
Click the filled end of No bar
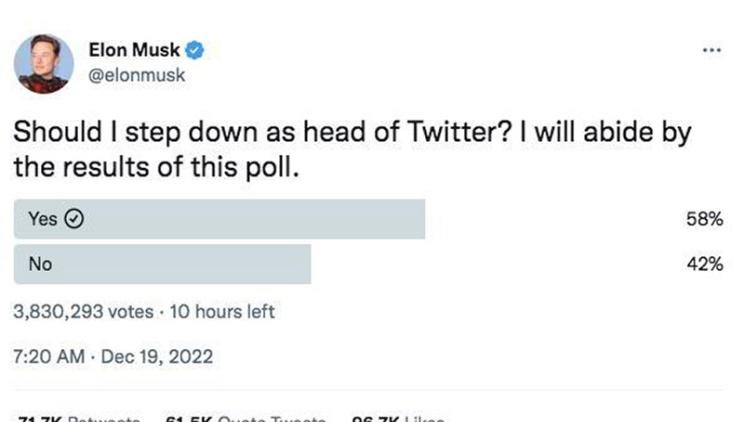click(x=304, y=264)
